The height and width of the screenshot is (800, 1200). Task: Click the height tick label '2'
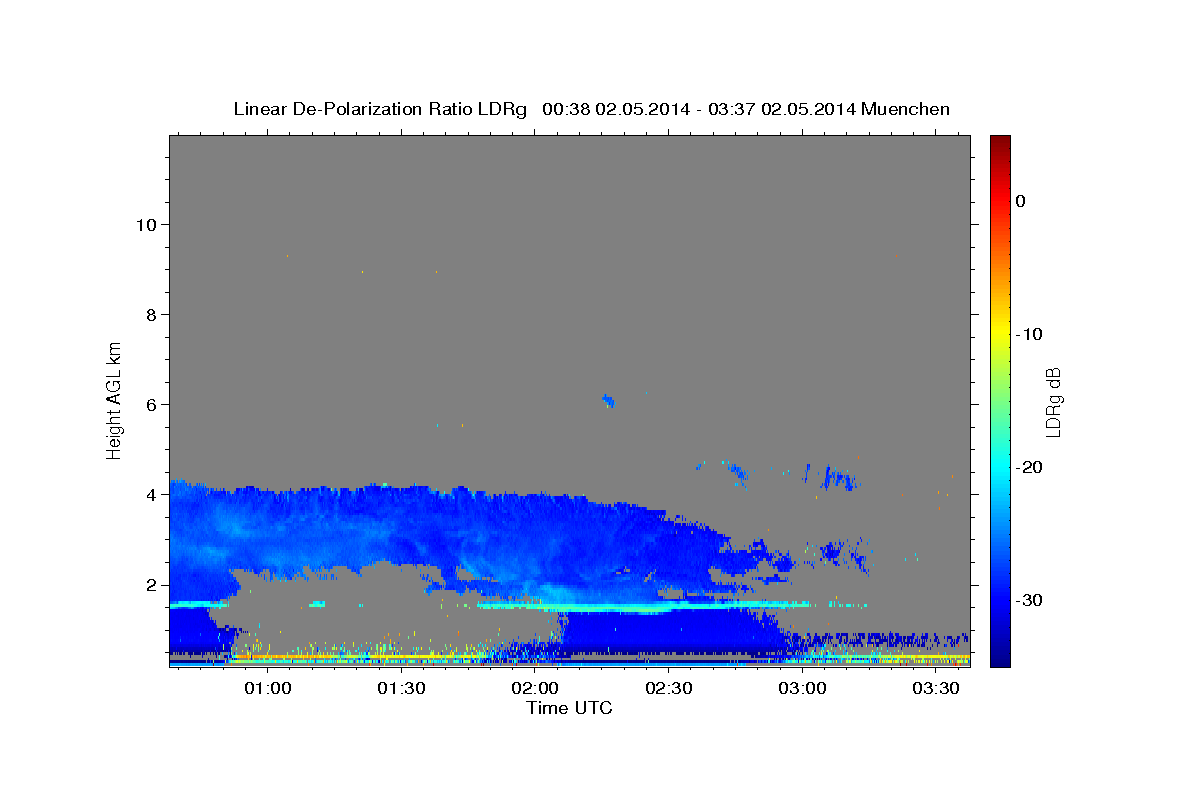pyautogui.click(x=151, y=584)
